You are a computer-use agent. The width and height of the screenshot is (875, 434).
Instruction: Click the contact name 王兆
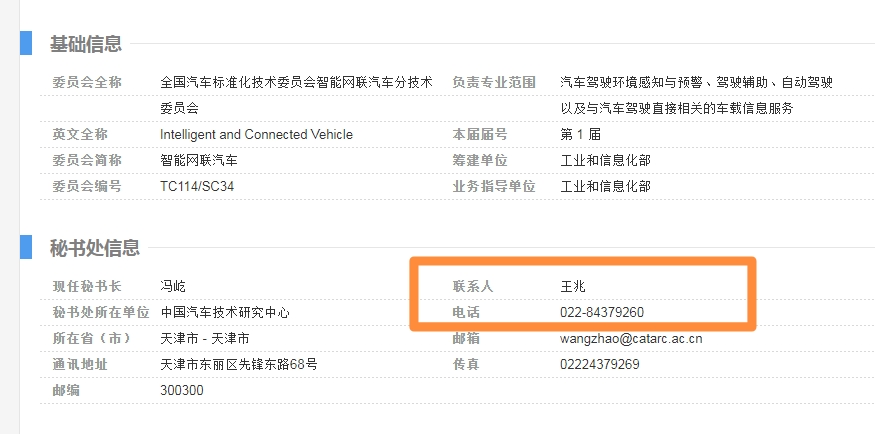pos(573,286)
